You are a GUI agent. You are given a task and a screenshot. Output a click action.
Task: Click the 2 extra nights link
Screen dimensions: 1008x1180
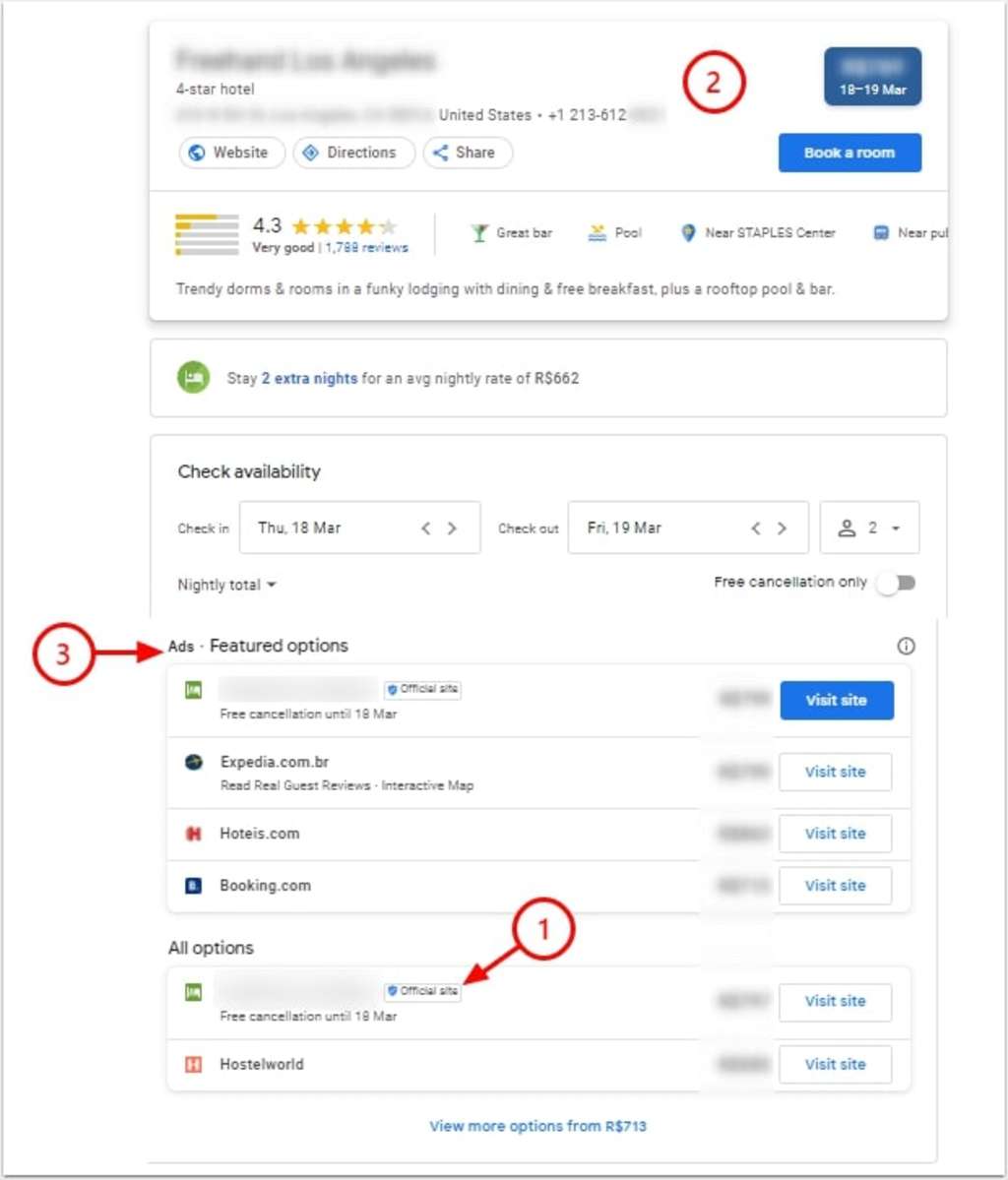point(309,378)
